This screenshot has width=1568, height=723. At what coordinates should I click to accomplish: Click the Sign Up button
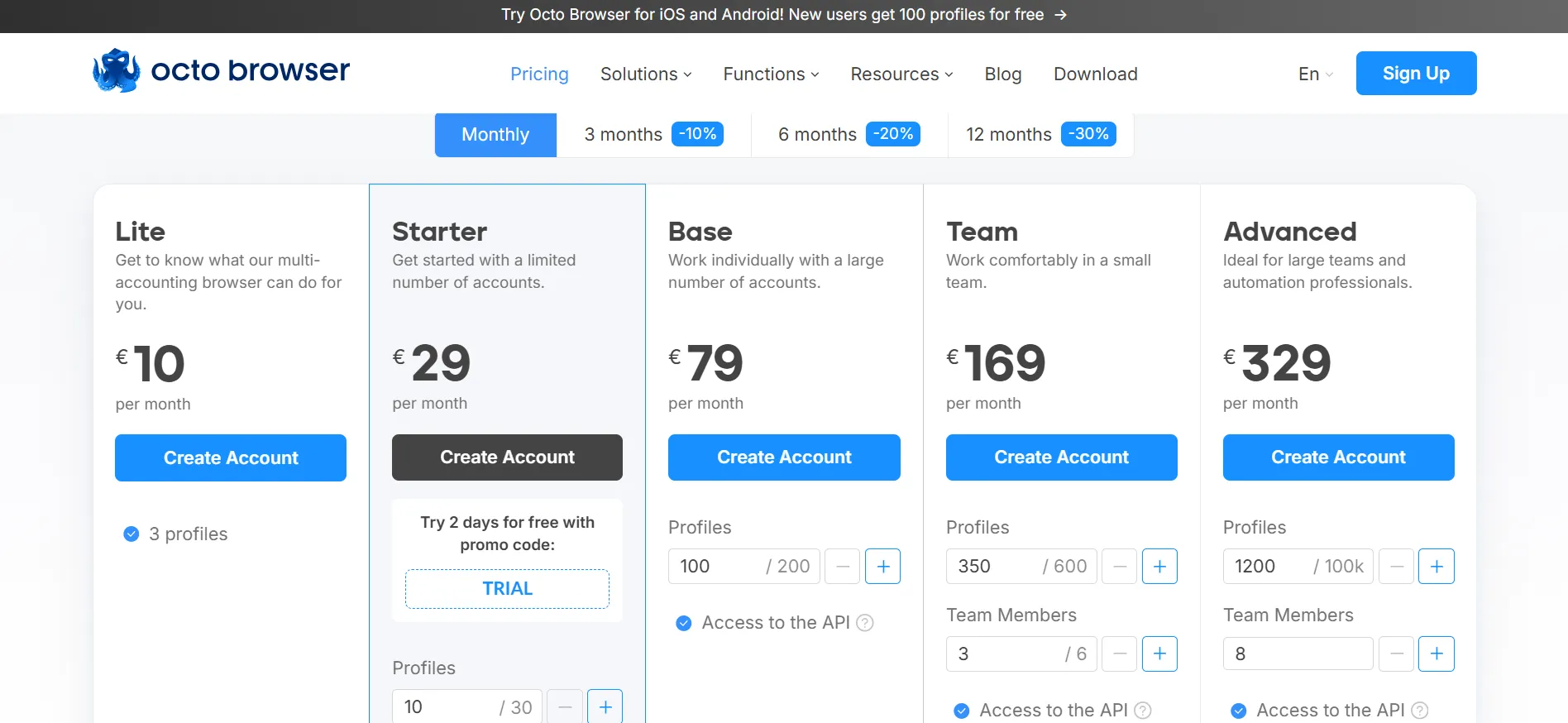click(1416, 74)
